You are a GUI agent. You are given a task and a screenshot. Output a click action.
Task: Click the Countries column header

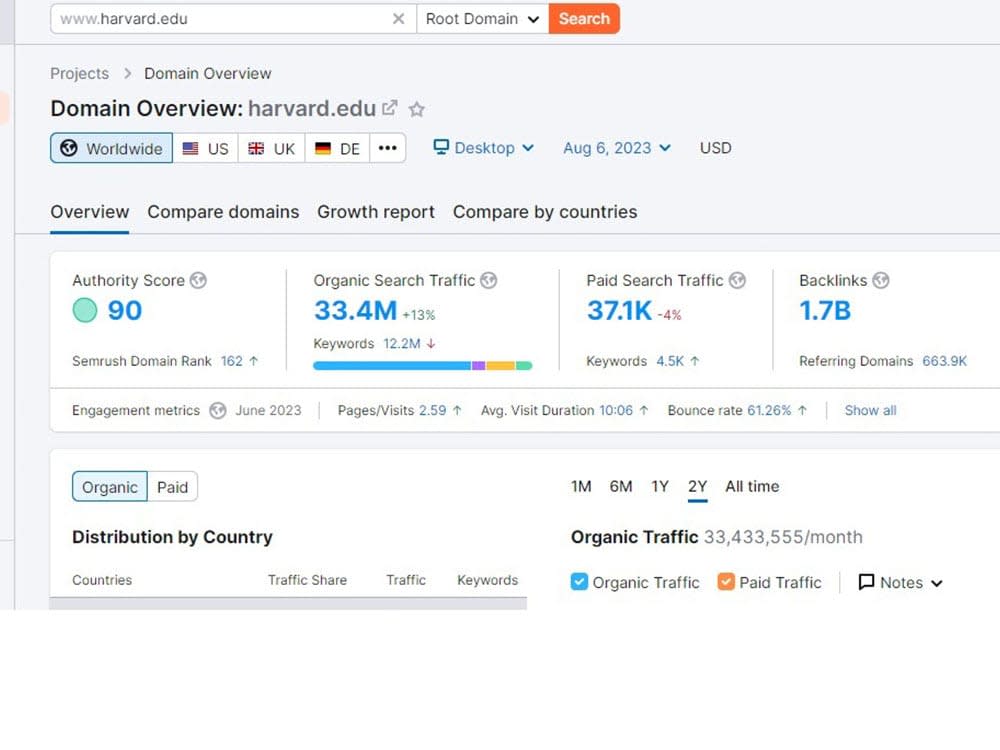point(102,580)
